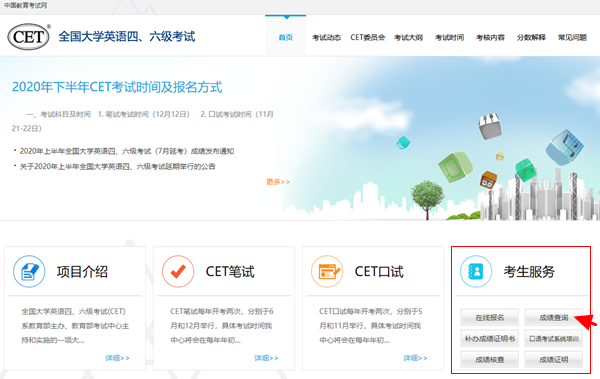The image size is (600, 379).
Task: Click the CET笔试 description paragraph
Action: click(222, 326)
